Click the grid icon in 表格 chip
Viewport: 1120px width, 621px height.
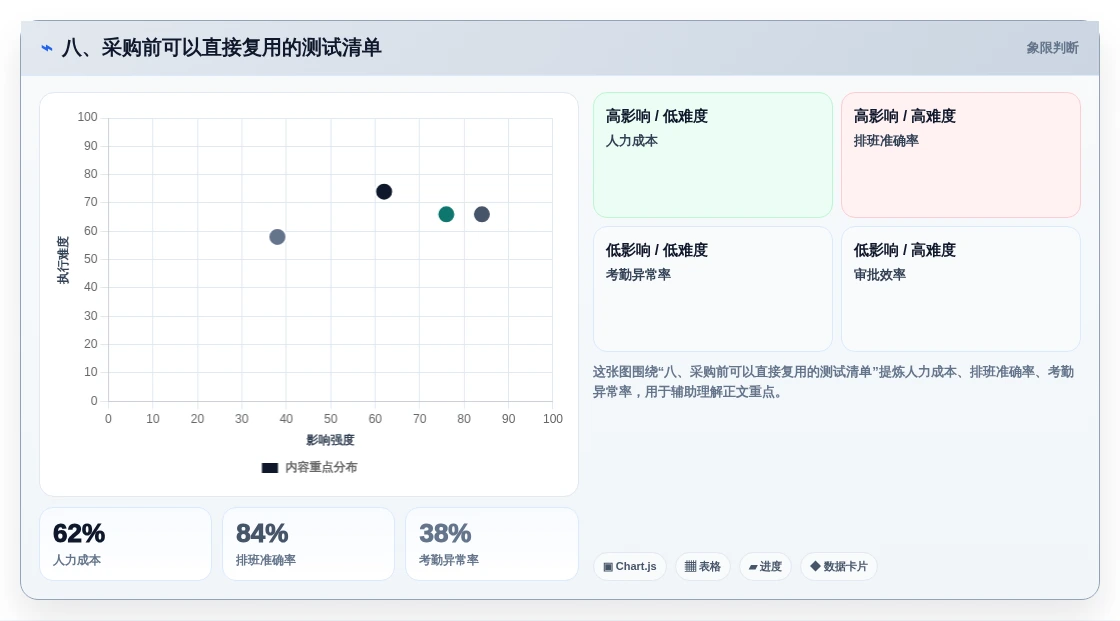(691, 567)
